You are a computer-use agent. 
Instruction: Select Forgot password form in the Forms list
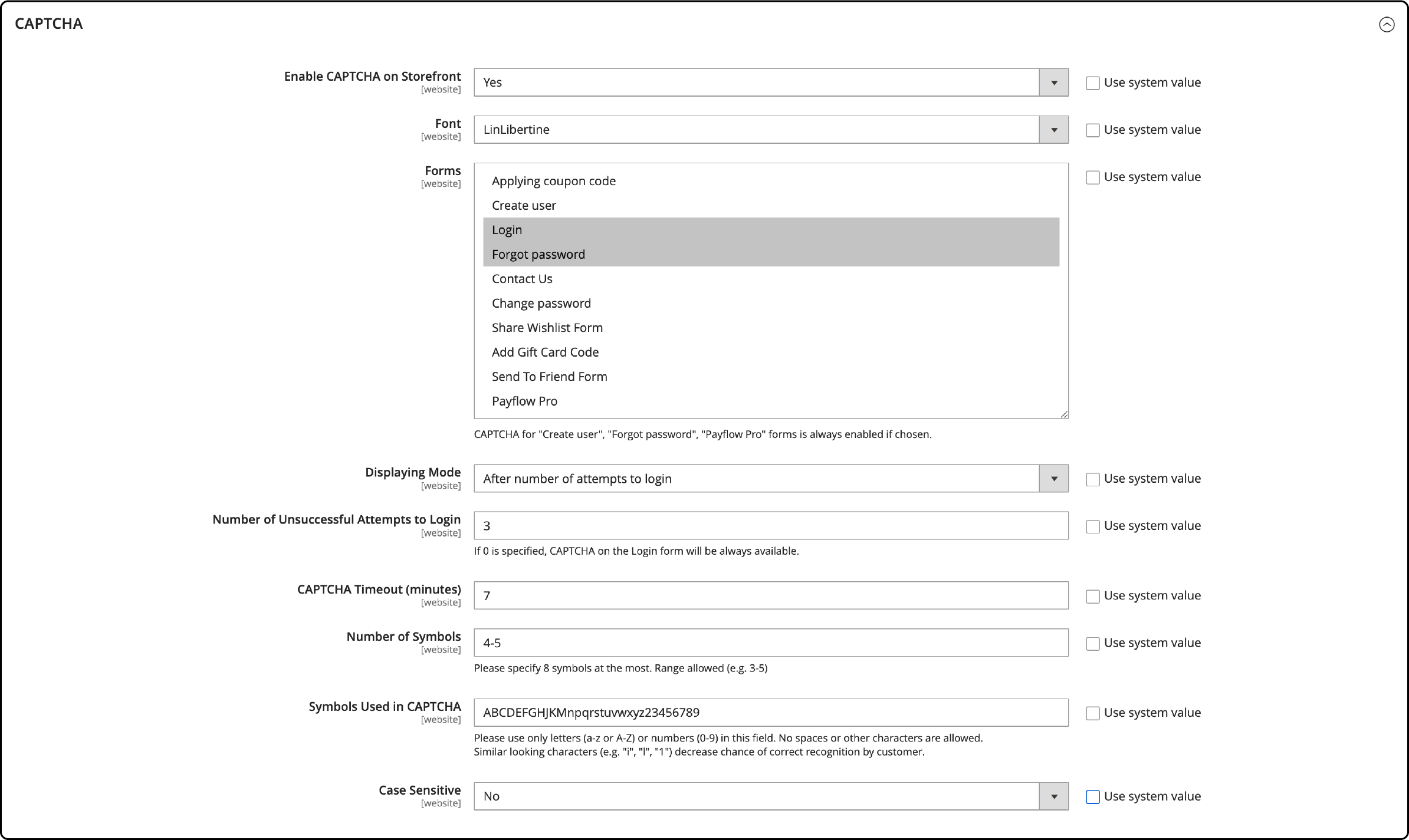538,254
